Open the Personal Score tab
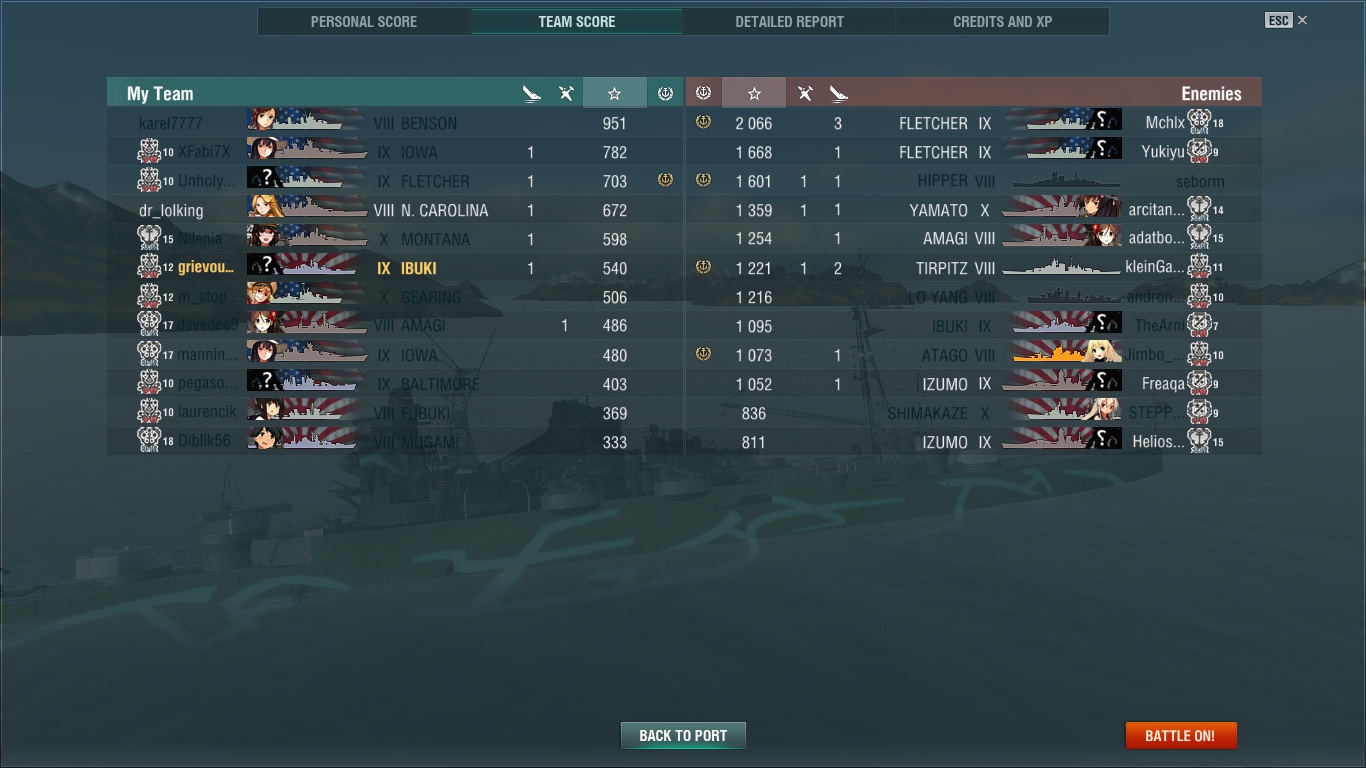The height and width of the screenshot is (768, 1366). pos(364,21)
